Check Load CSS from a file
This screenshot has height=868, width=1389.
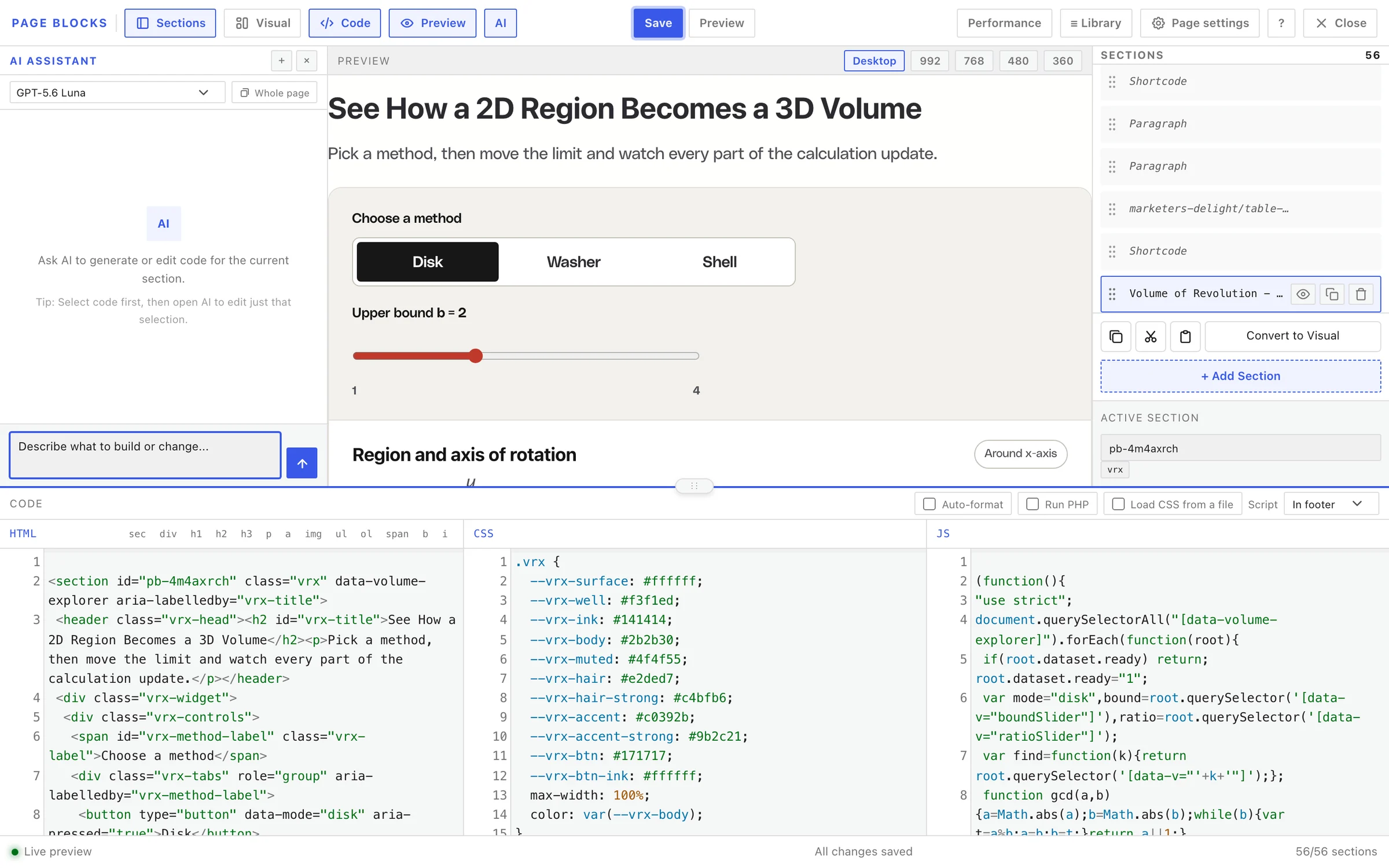1119,505
